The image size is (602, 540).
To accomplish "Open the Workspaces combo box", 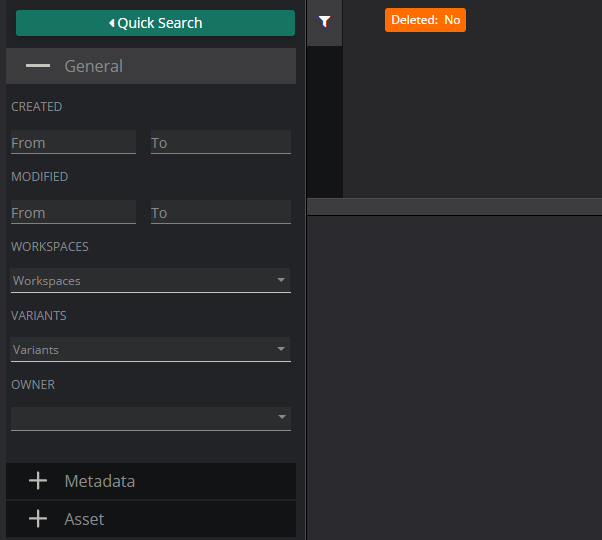I will click(x=140, y=281).
